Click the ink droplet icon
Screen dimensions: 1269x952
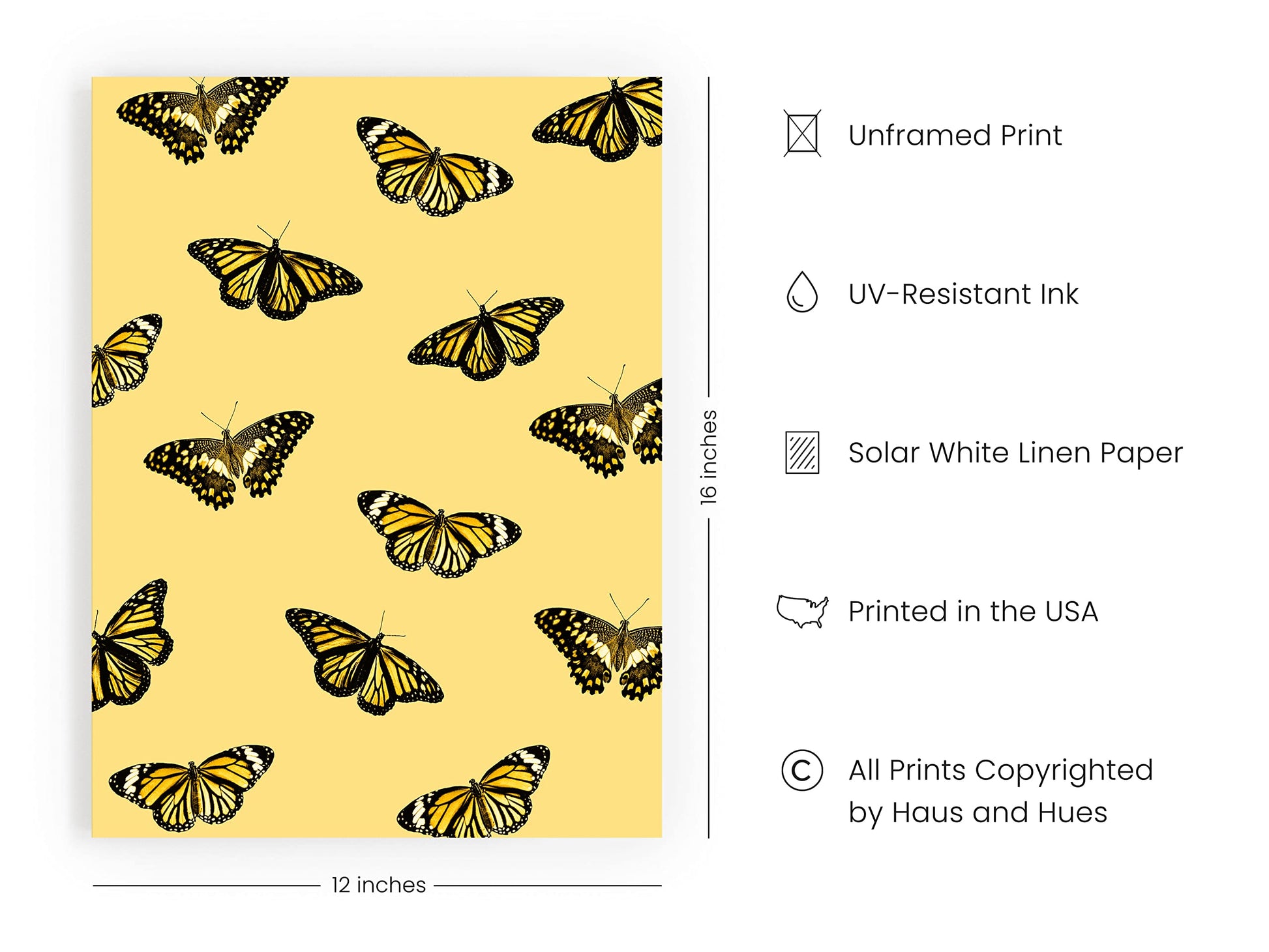pyautogui.click(x=801, y=293)
